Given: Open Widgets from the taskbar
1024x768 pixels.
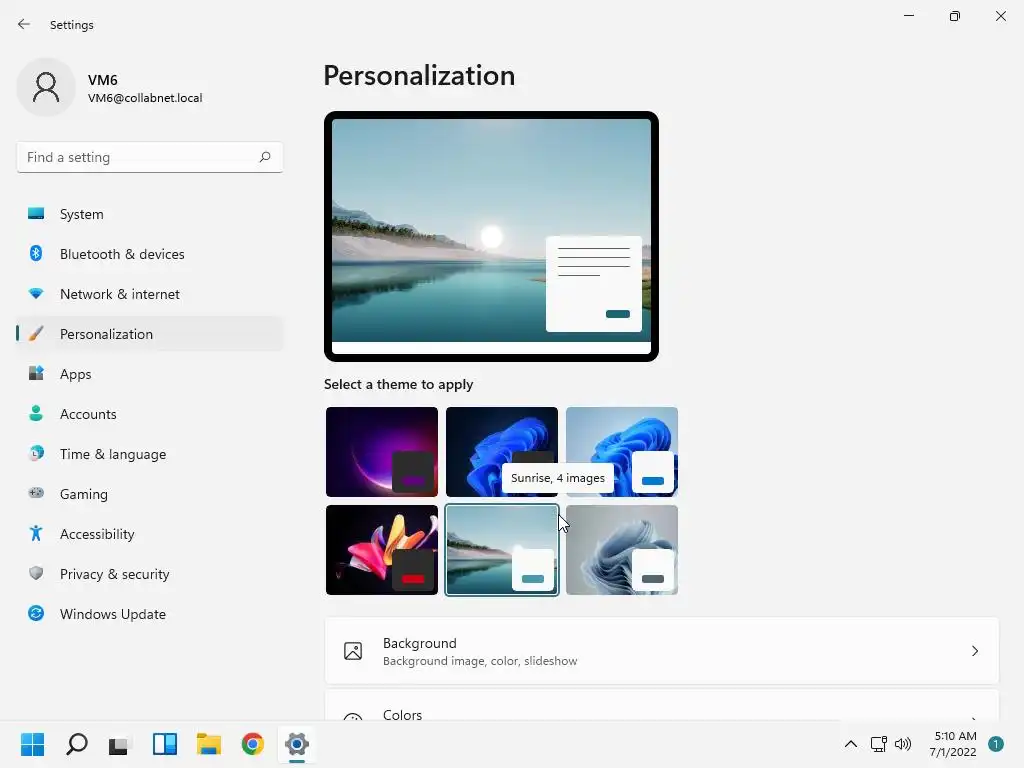Looking at the screenshot, I should [x=165, y=744].
